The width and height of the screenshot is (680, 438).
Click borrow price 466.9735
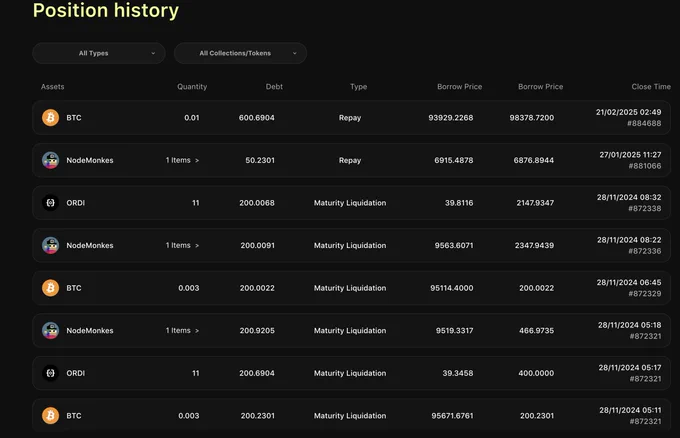coord(536,330)
